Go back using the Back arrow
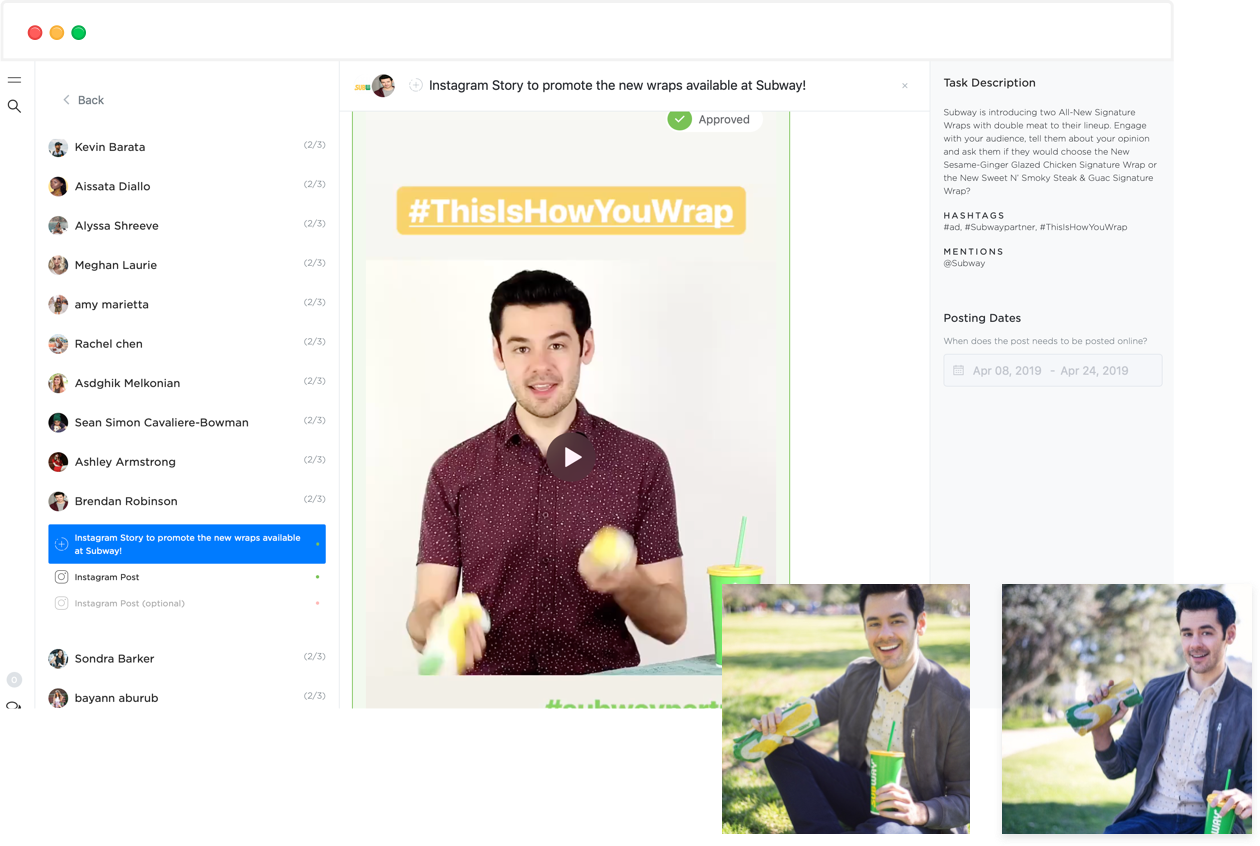This screenshot has width=1260, height=846. 83,100
